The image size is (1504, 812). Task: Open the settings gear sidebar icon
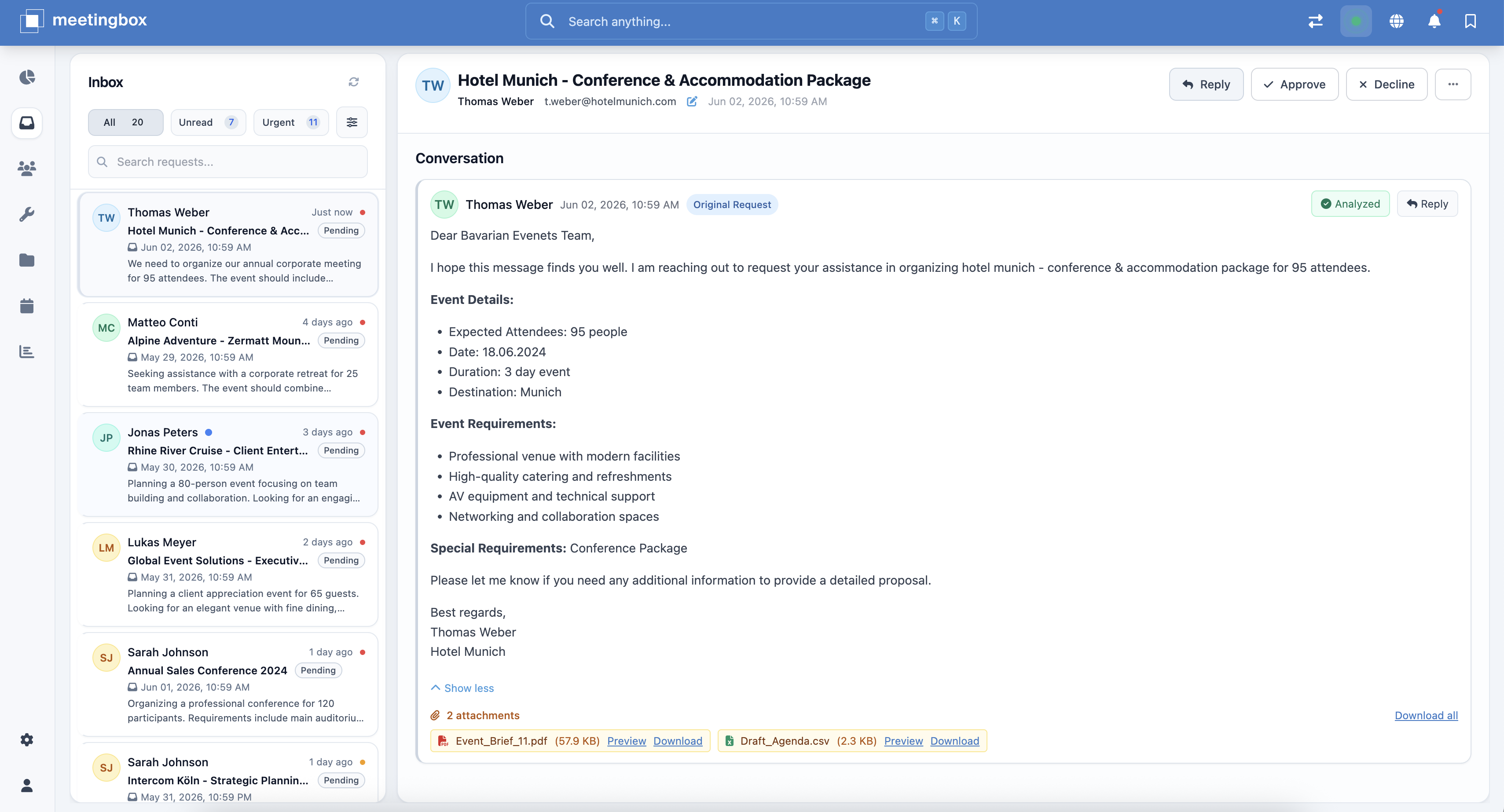(27, 739)
